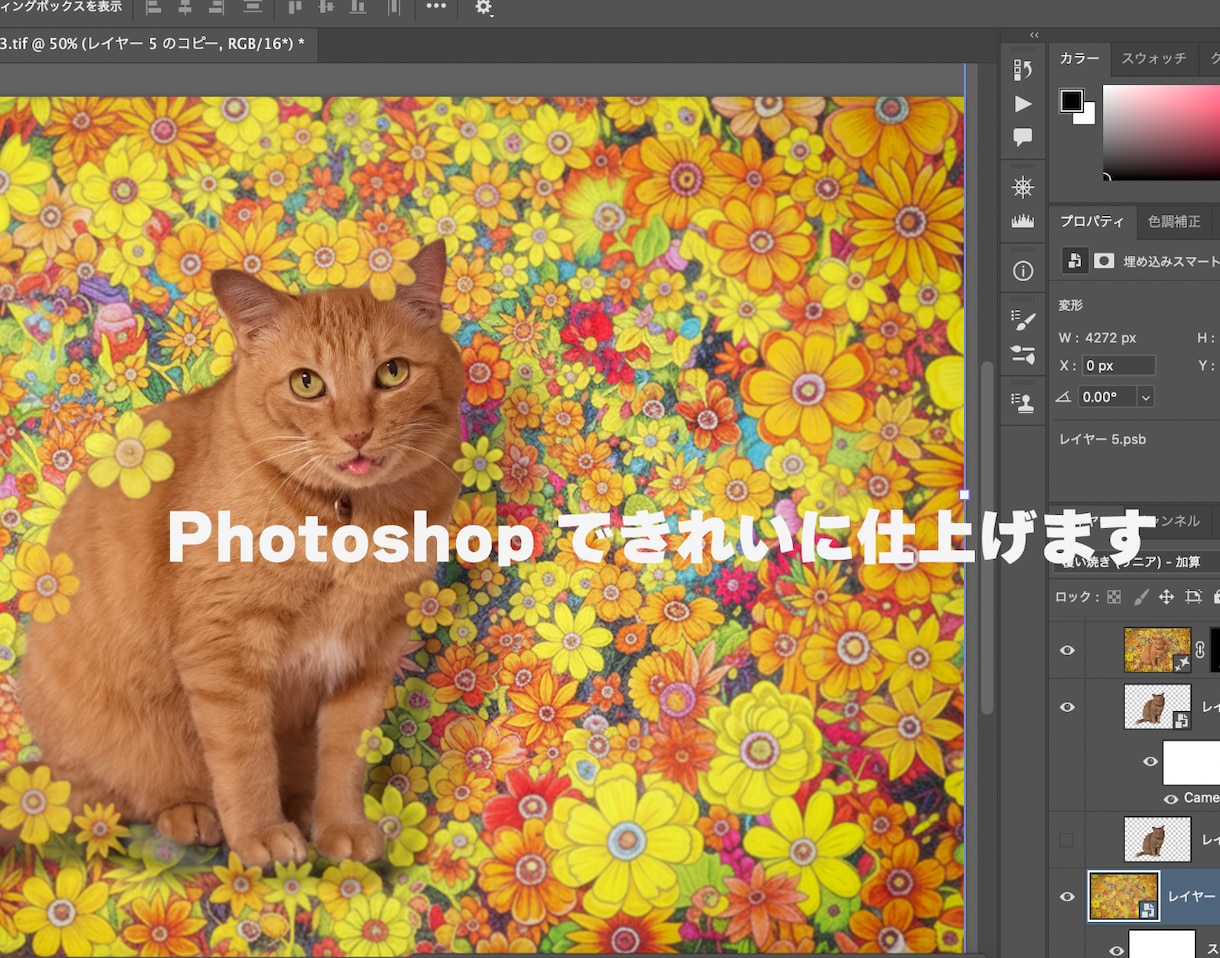Click align top edges icon

point(294,7)
